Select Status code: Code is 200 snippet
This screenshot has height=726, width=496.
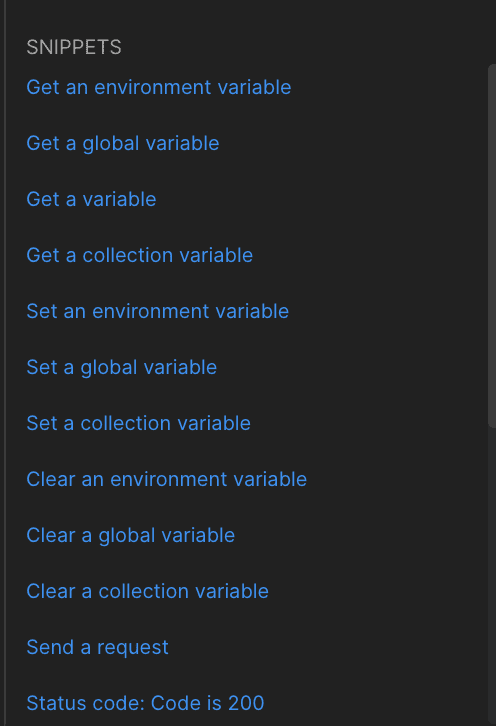point(145,703)
